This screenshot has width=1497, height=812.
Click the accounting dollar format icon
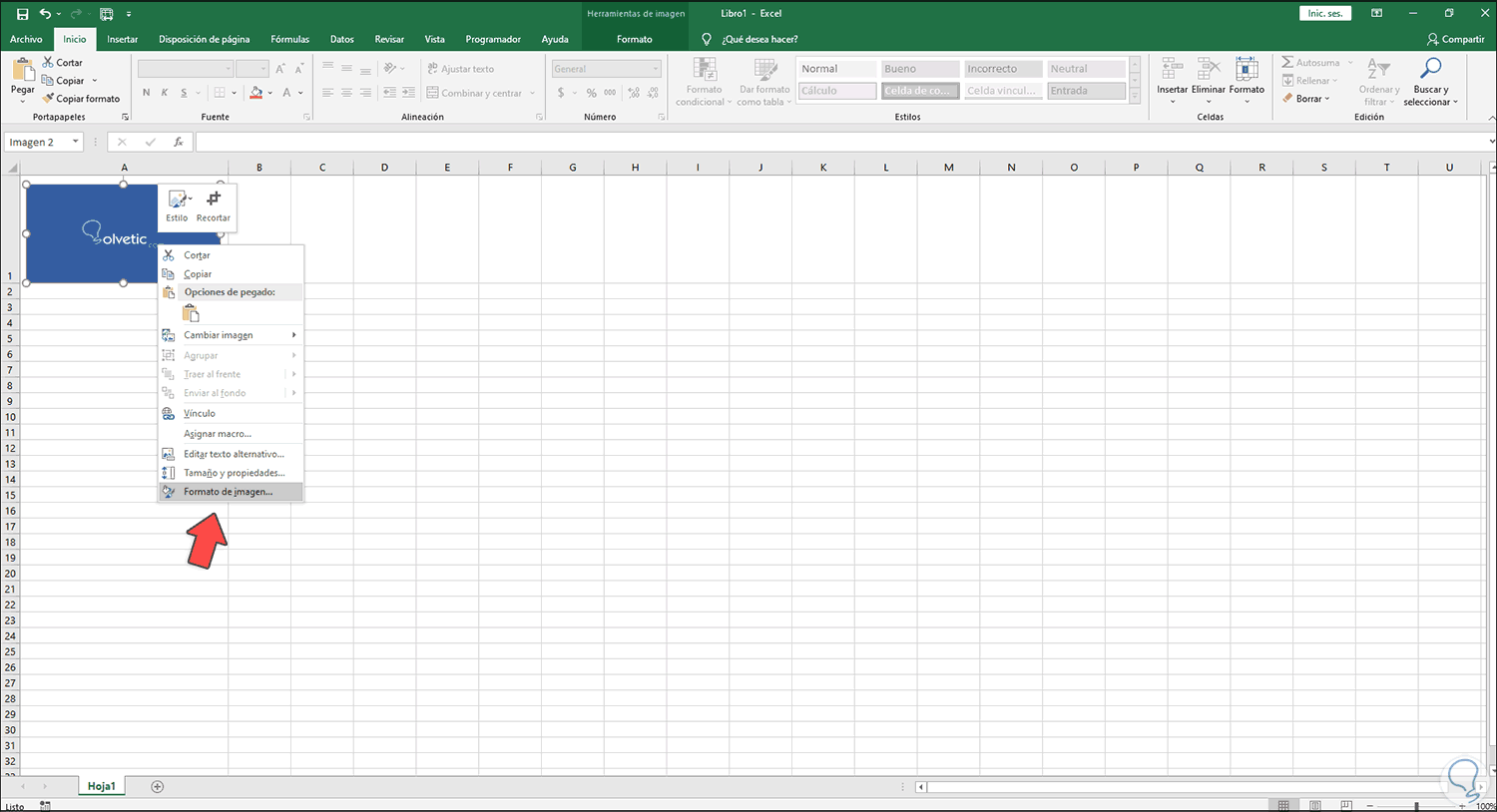561,93
